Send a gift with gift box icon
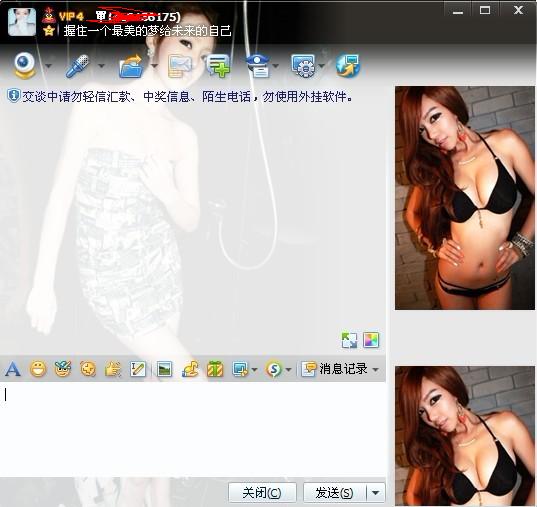Image resolution: width=537 pixels, height=507 pixels. 215,369
